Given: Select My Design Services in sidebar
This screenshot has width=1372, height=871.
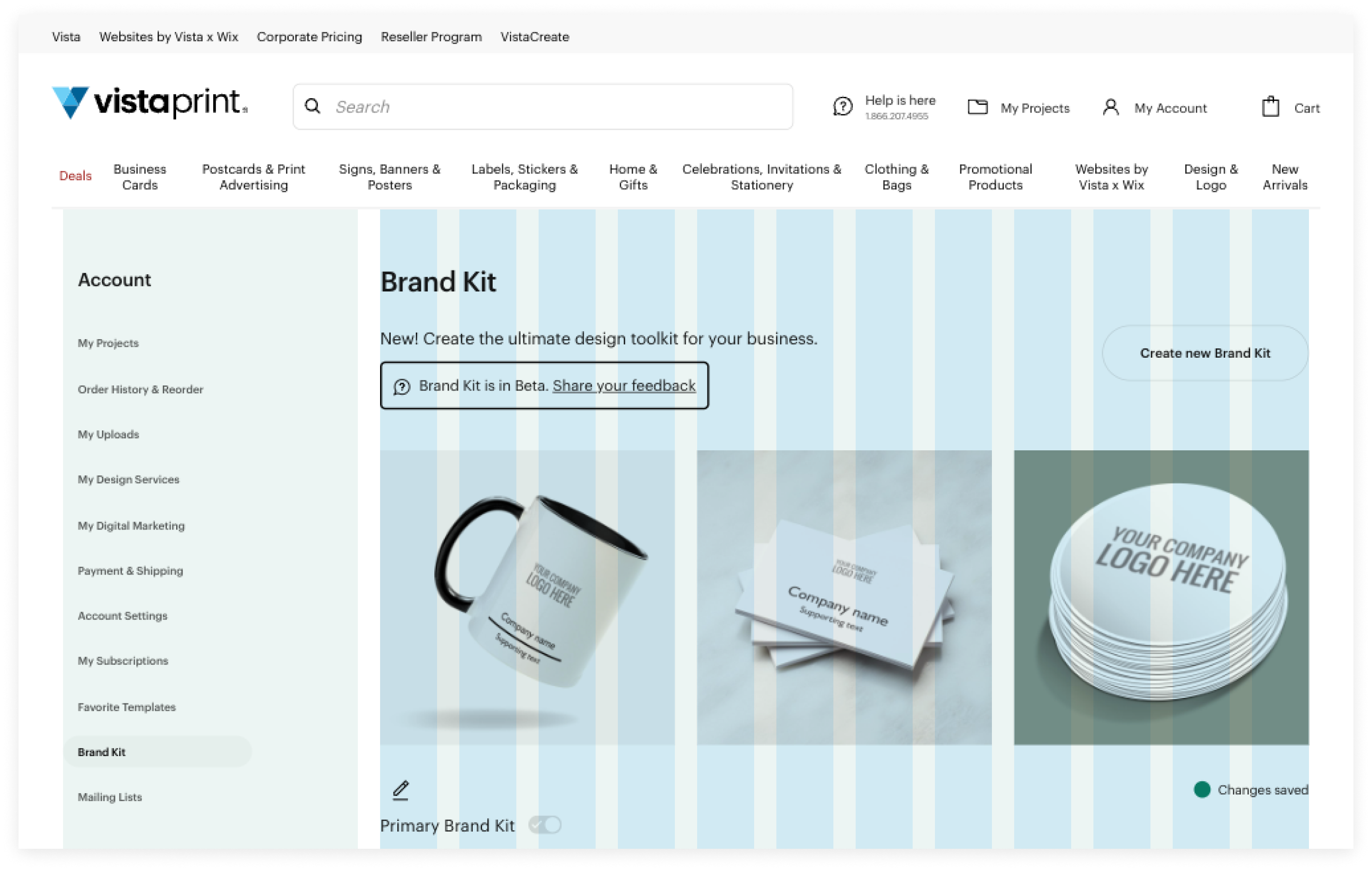Looking at the screenshot, I should 128,480.
